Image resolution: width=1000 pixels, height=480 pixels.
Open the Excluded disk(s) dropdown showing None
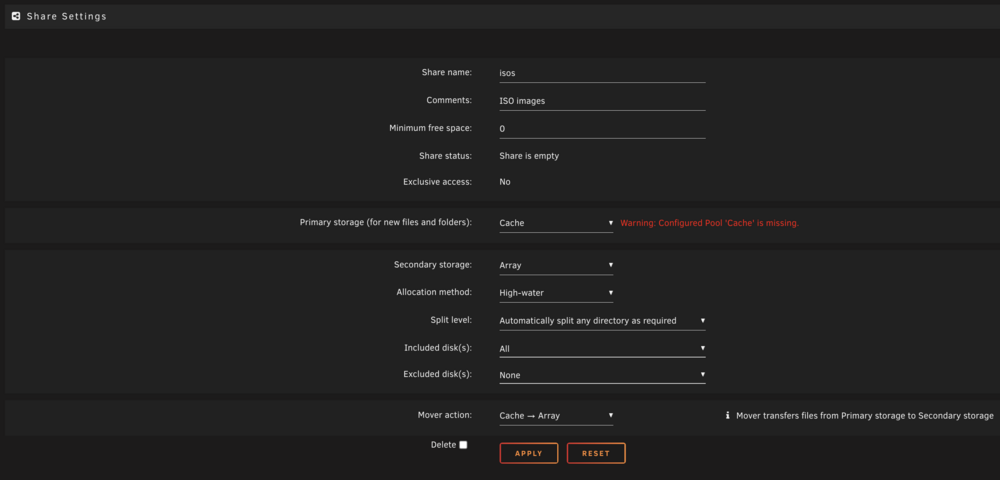pos(602,375)
